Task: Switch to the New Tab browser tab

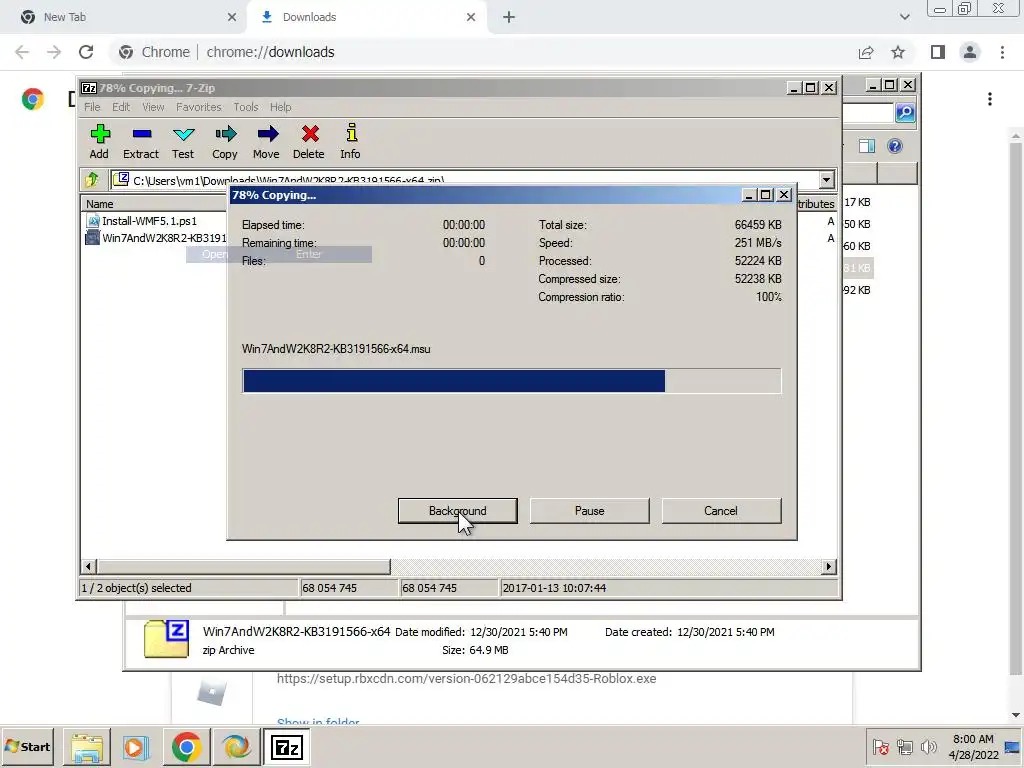Action: click(x=124, y=17)
